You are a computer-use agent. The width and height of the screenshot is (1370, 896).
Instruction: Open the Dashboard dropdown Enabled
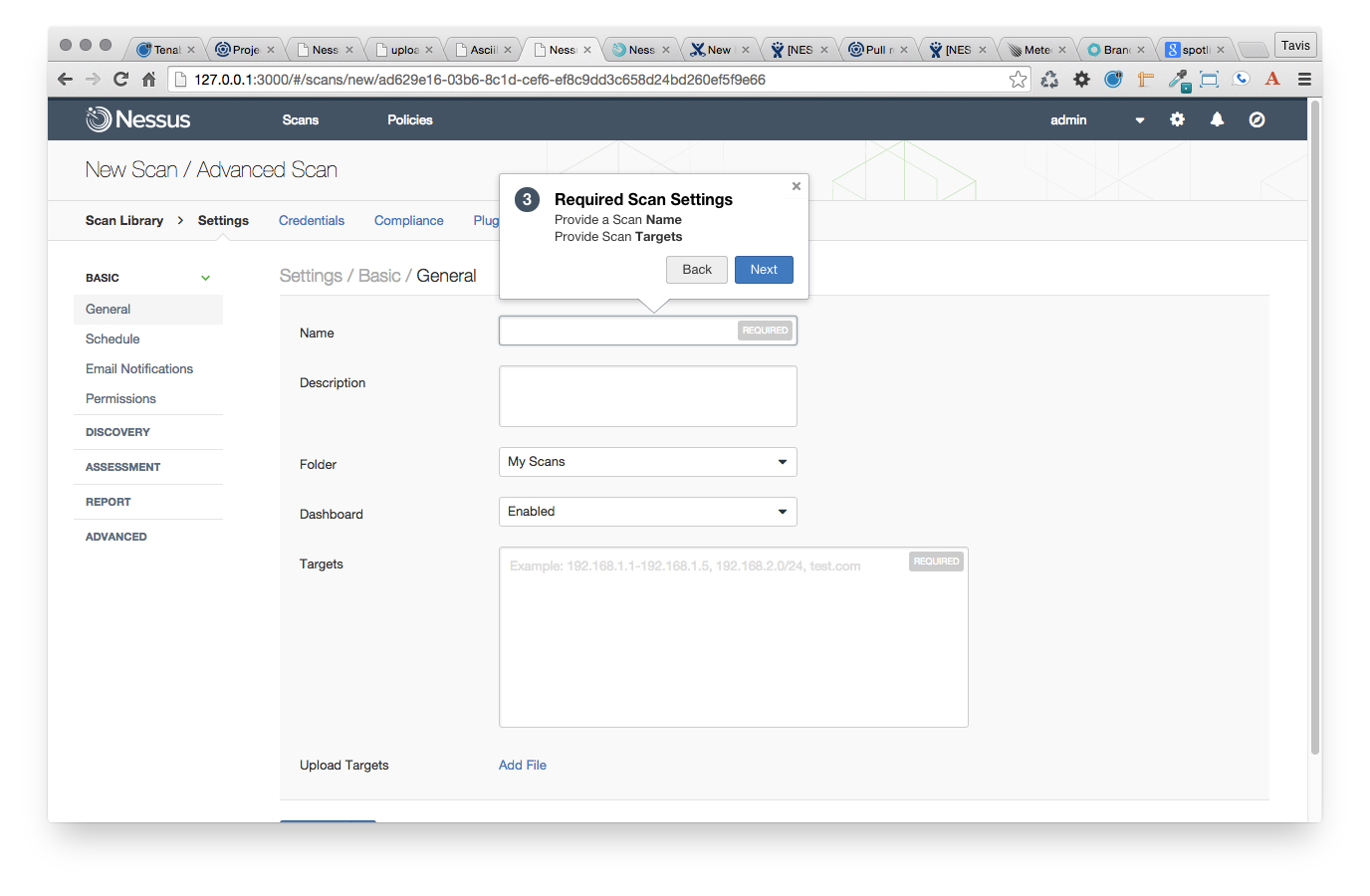click(x=647, y=512)
